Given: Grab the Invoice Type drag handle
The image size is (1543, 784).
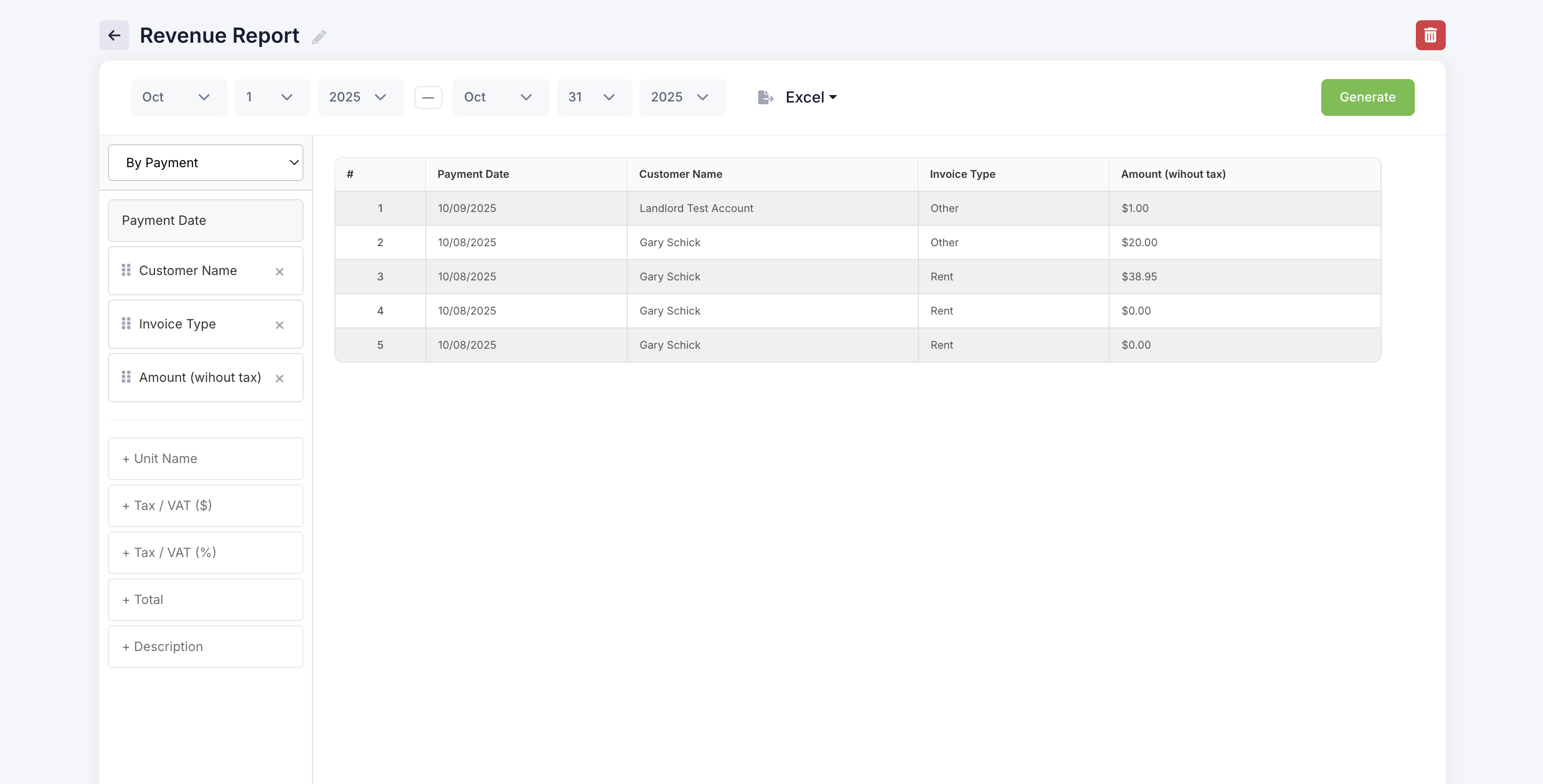Looking at the screenshot, I should pyautogui.click(x=126, y=324).
